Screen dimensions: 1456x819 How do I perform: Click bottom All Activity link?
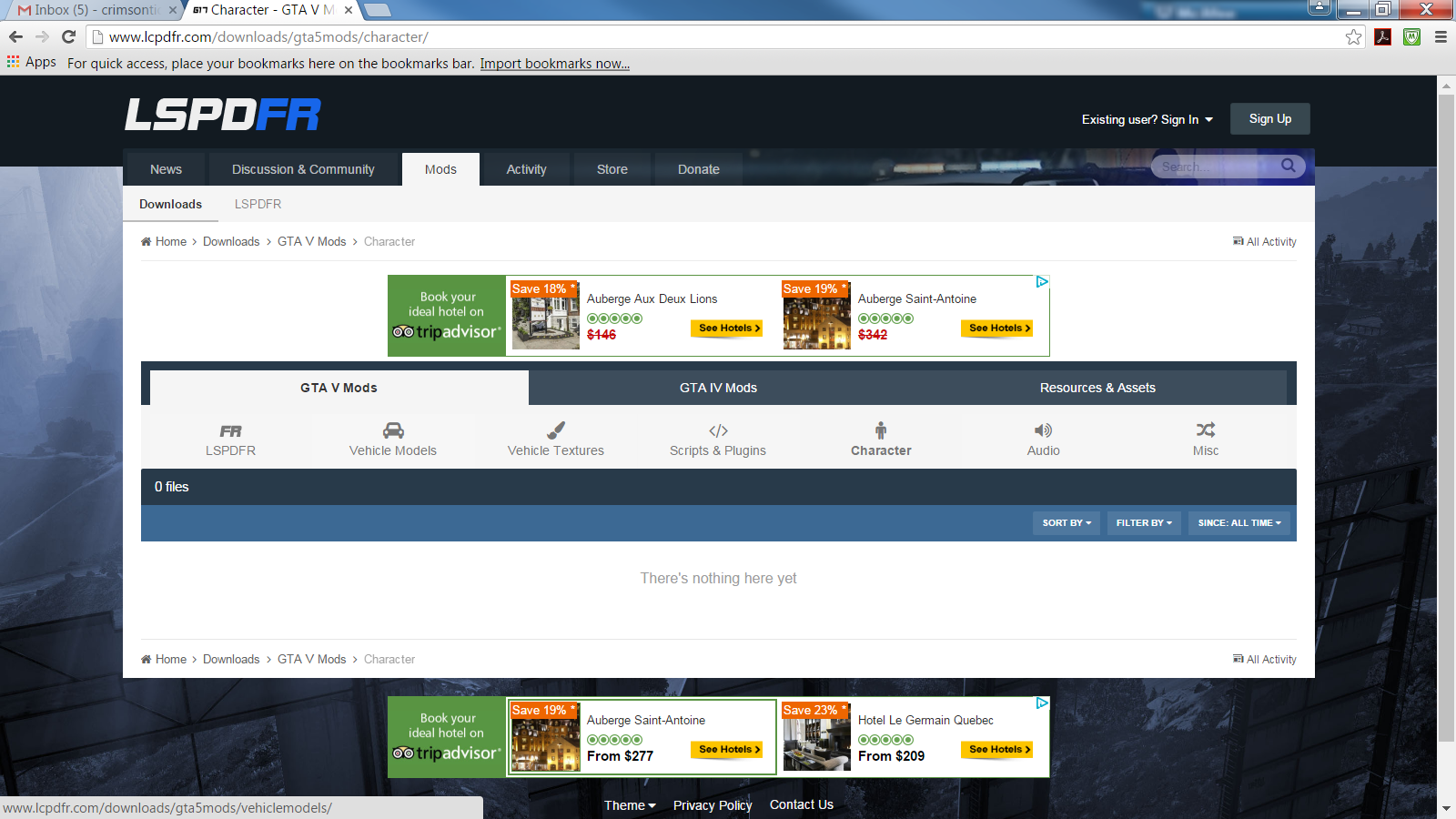pyautogui.click(x=1265, y=659)
